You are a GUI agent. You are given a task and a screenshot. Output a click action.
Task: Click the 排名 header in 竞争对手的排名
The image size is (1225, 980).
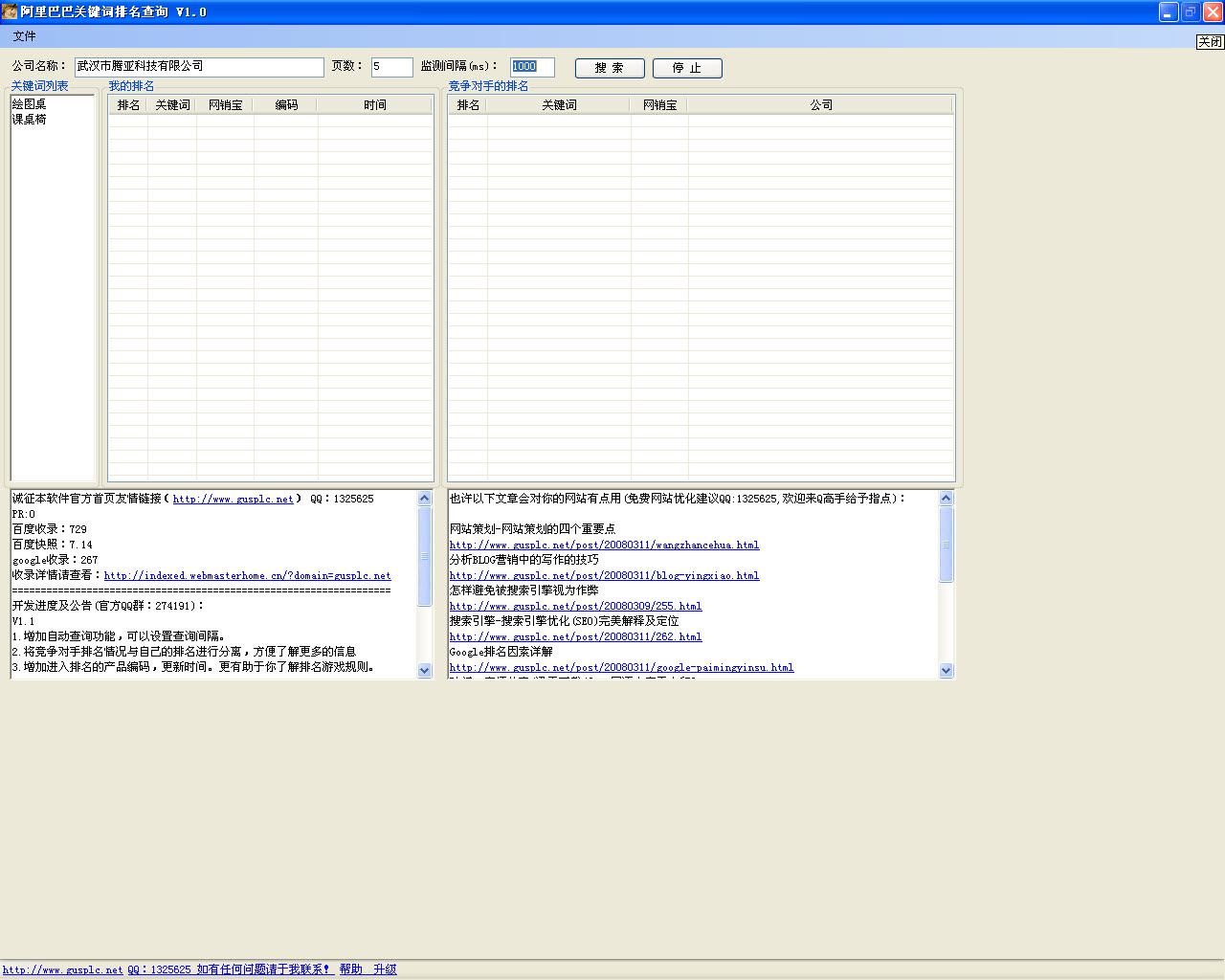(x=468, y=105)
